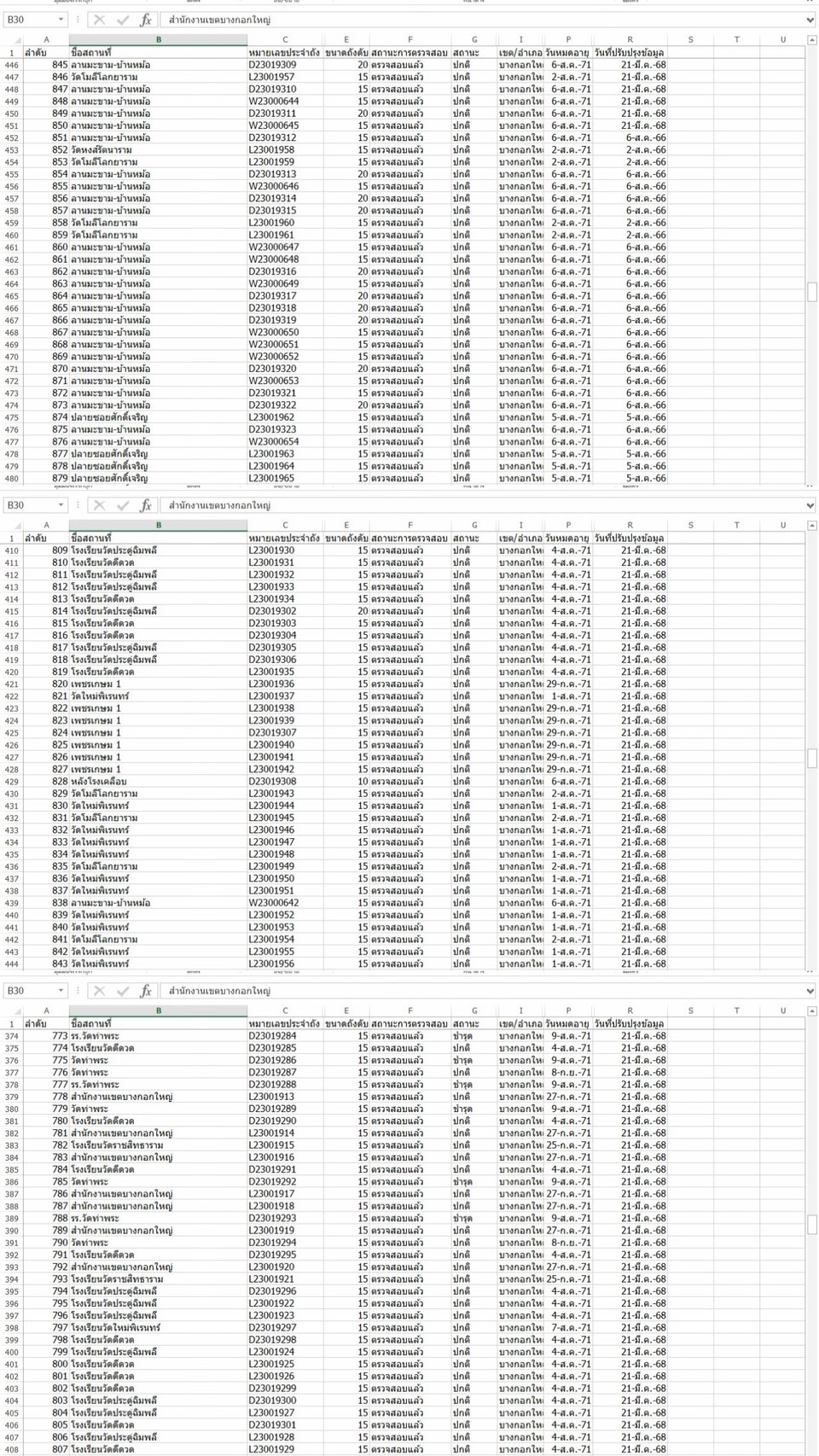Click cell D23019308
Image resolution: width=819 pixels, height=1456 pixels.
(285, 781)
